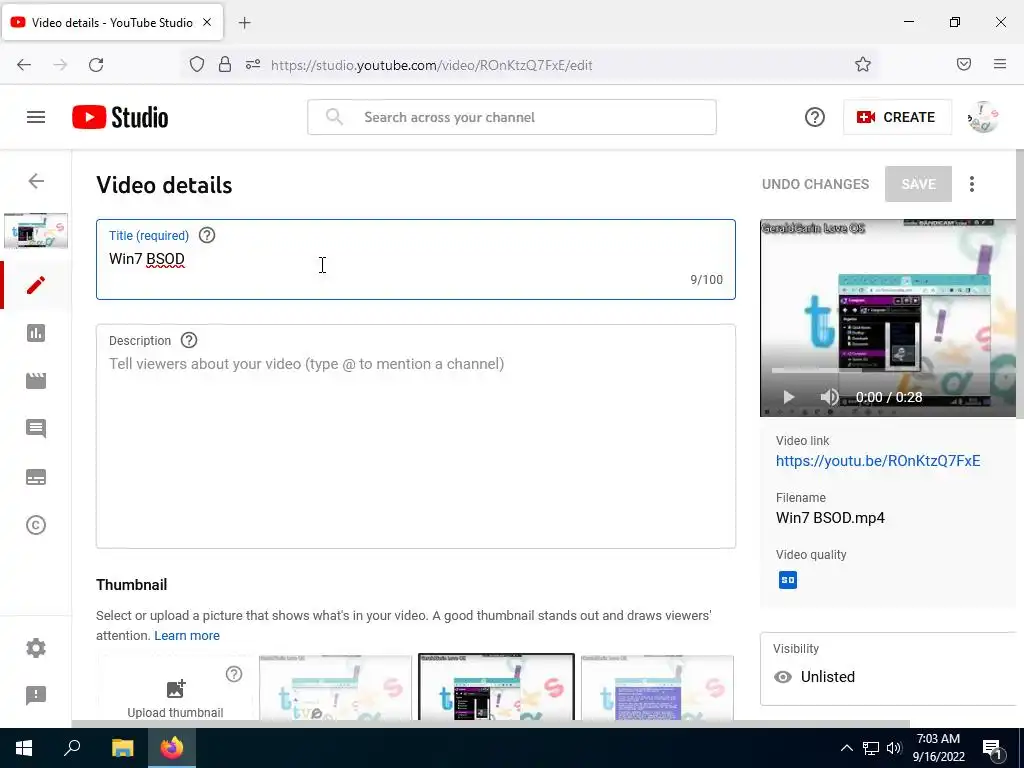
Task: Click the horizontal scrollbar at page bottom
Action: pyautogui.click(x=490, y=724)
